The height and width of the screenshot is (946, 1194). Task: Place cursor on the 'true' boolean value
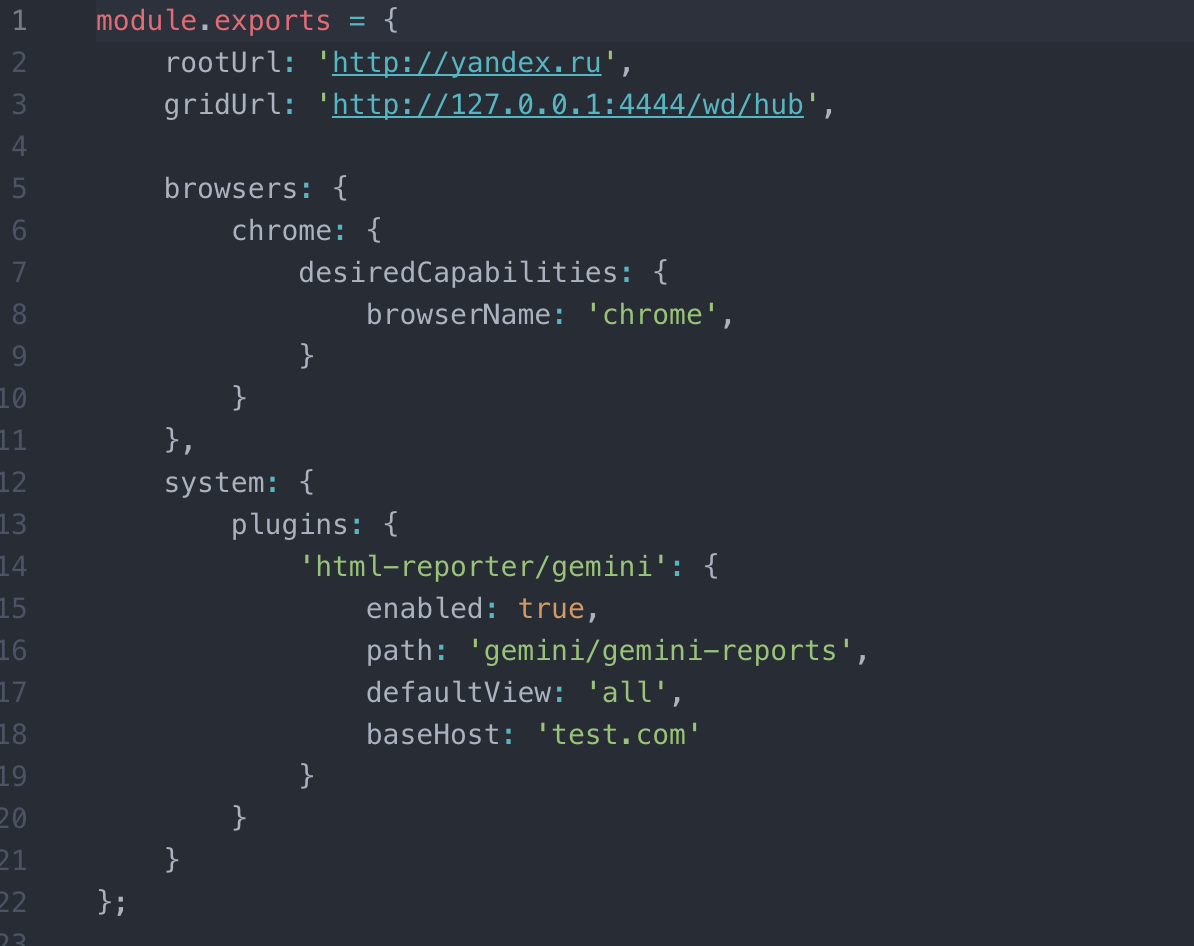click(550, 608)
